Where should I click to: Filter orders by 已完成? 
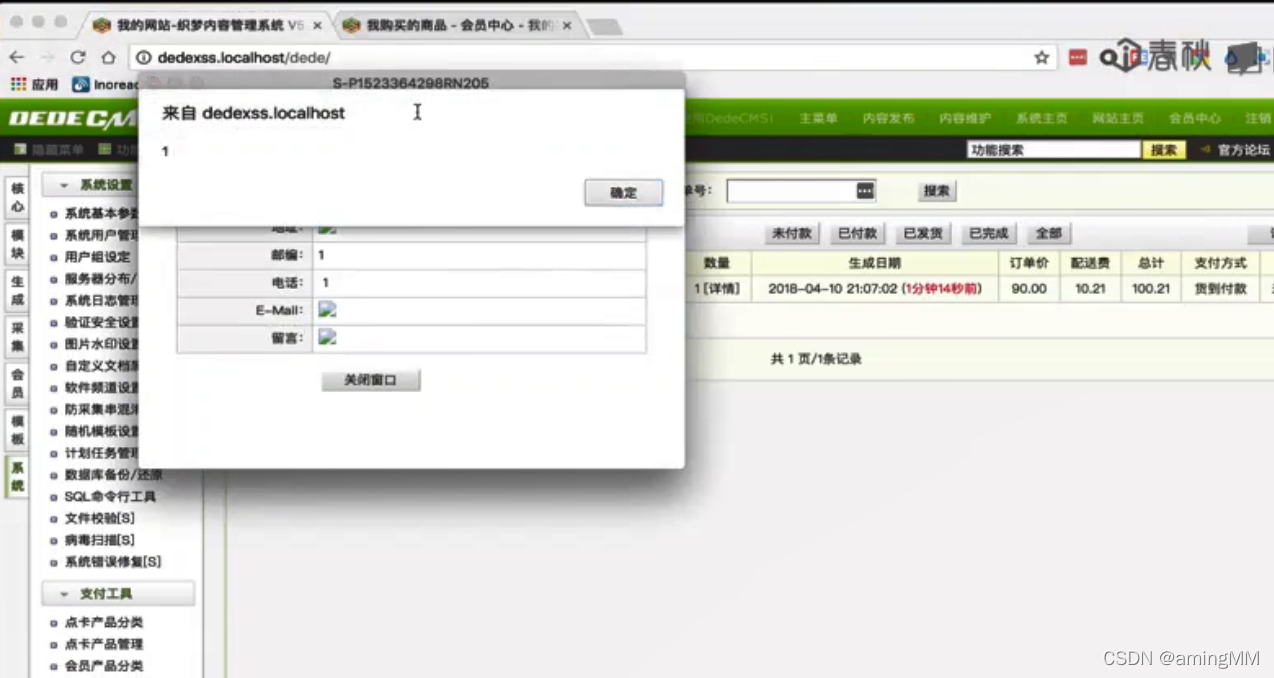(x=988, y=233)
